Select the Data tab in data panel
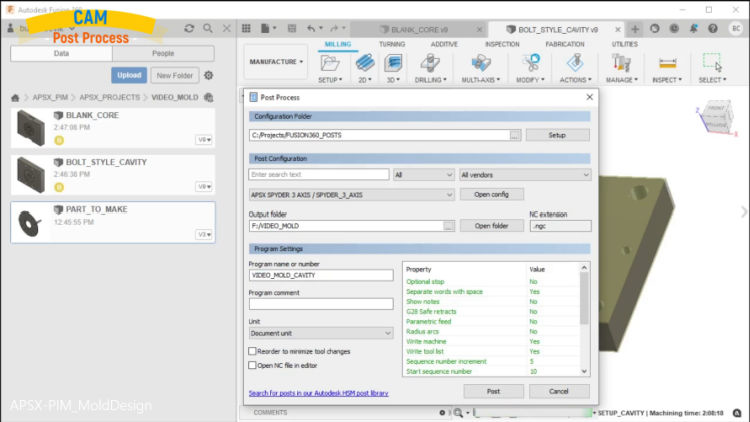This screenshot has height=422, width=750. tap(61, 54)
